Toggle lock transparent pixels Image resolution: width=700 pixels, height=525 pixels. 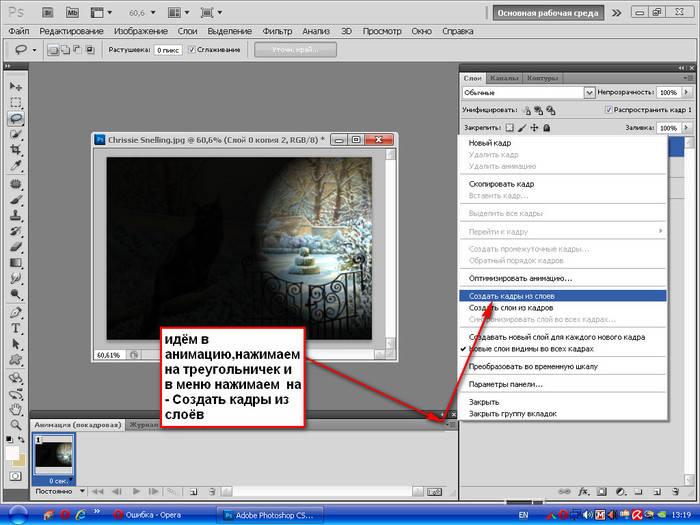pos(509,128)
